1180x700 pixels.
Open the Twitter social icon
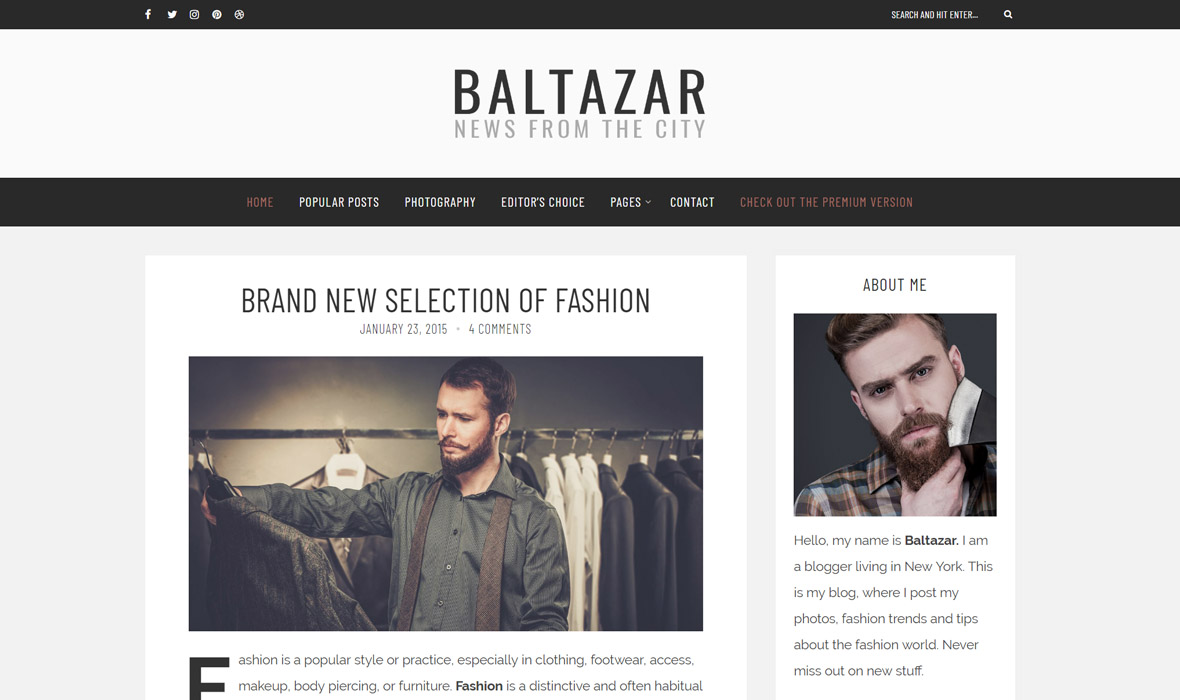[x=172, y=14]
